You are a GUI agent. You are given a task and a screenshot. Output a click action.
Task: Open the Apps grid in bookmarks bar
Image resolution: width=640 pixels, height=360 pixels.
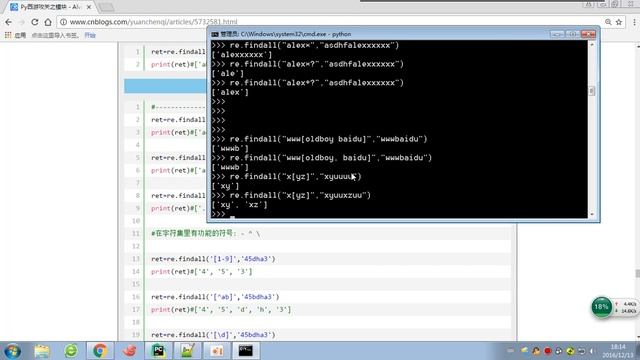tap(8, 35)
